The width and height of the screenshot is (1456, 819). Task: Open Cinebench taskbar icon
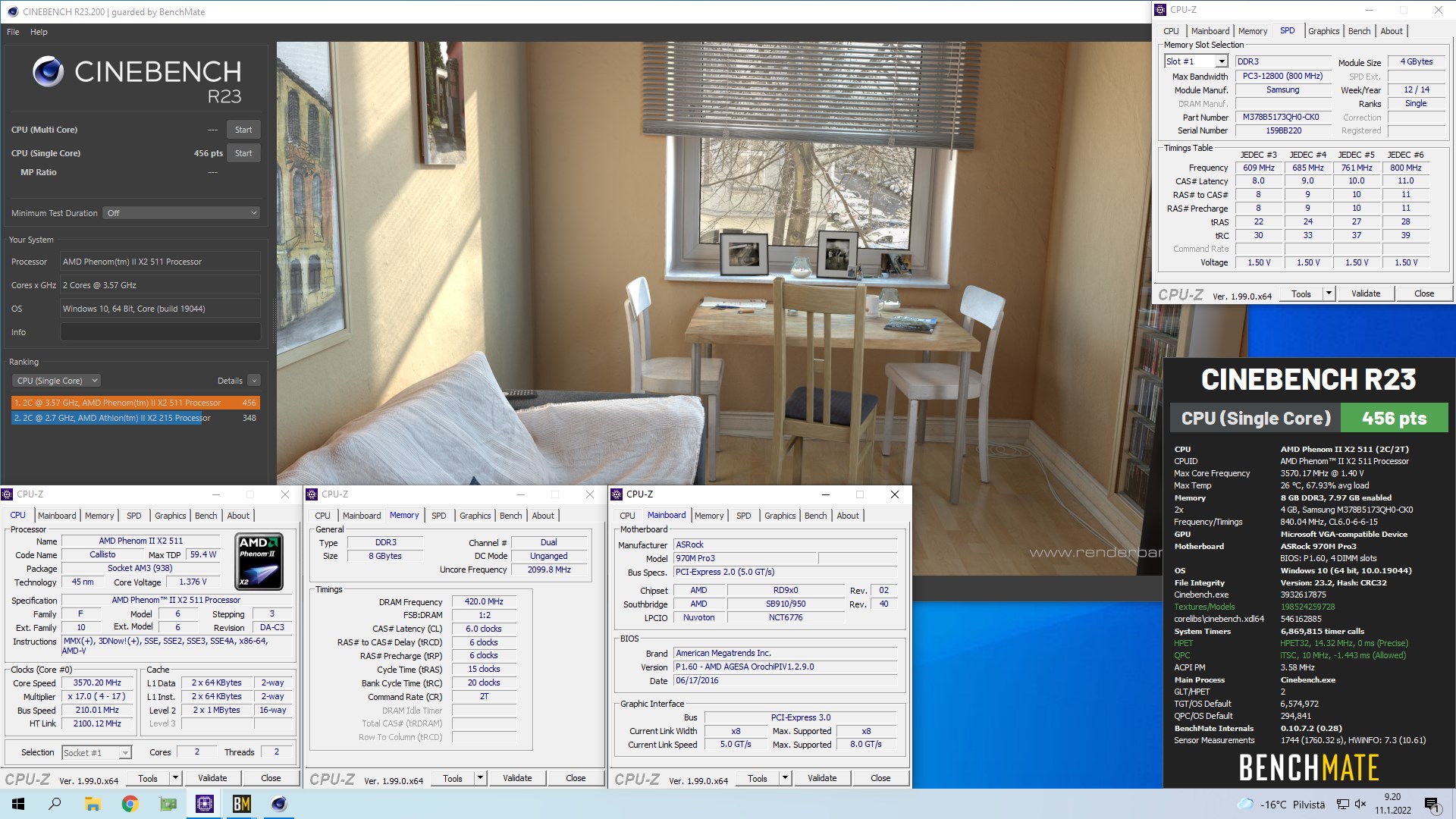(279, 804)
